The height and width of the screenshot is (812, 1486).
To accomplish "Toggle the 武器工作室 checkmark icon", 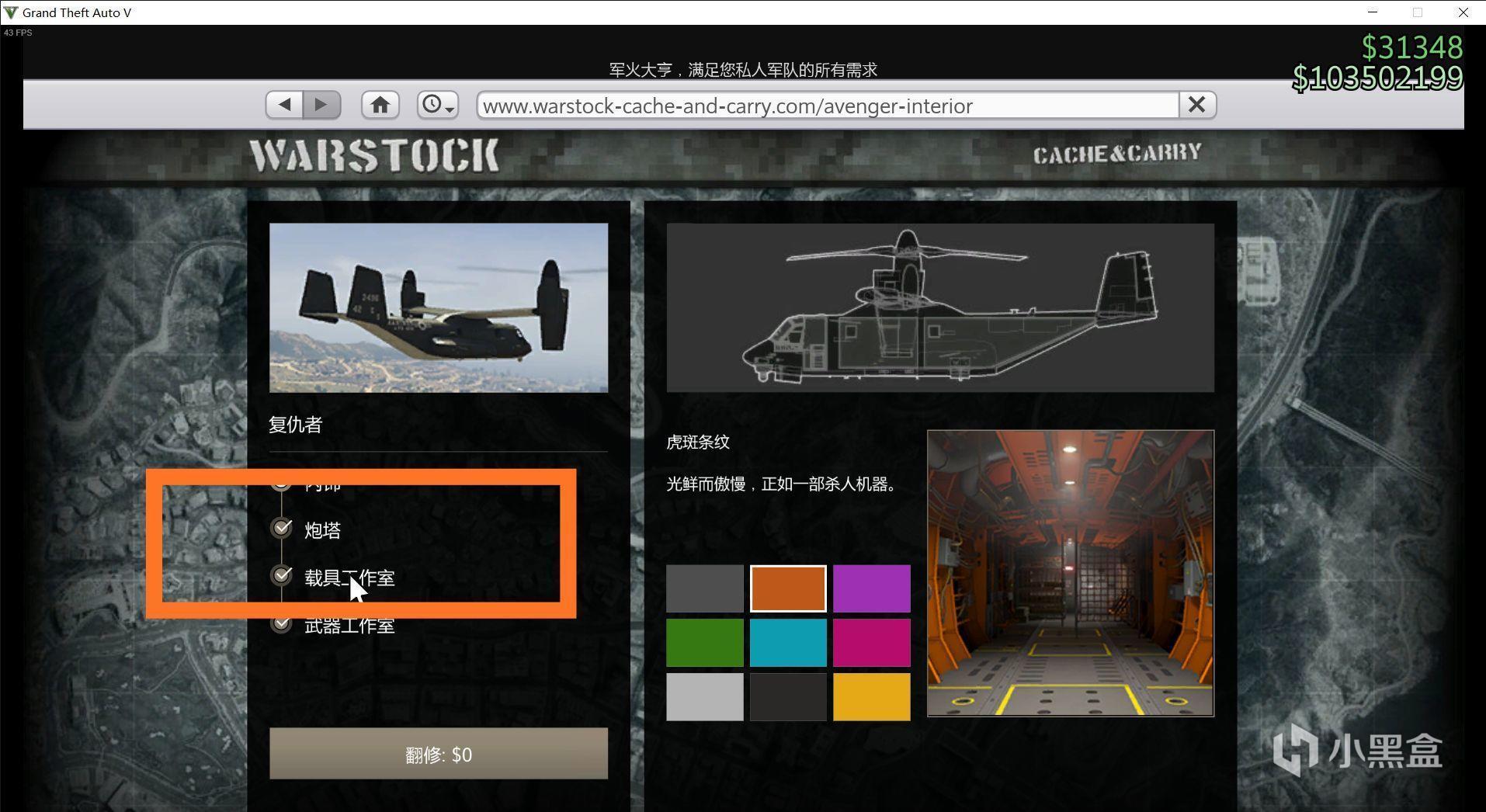I will tap(282, 623).
